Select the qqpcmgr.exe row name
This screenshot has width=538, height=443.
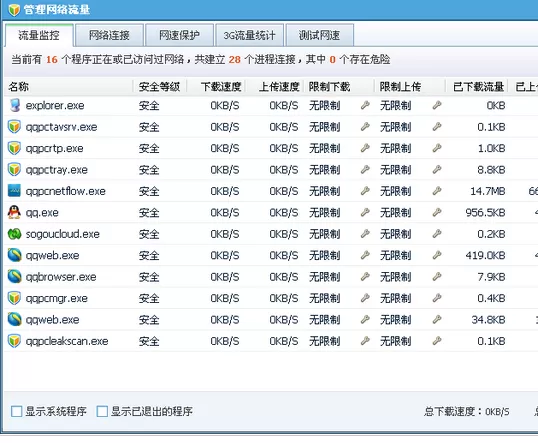(57, 299)
